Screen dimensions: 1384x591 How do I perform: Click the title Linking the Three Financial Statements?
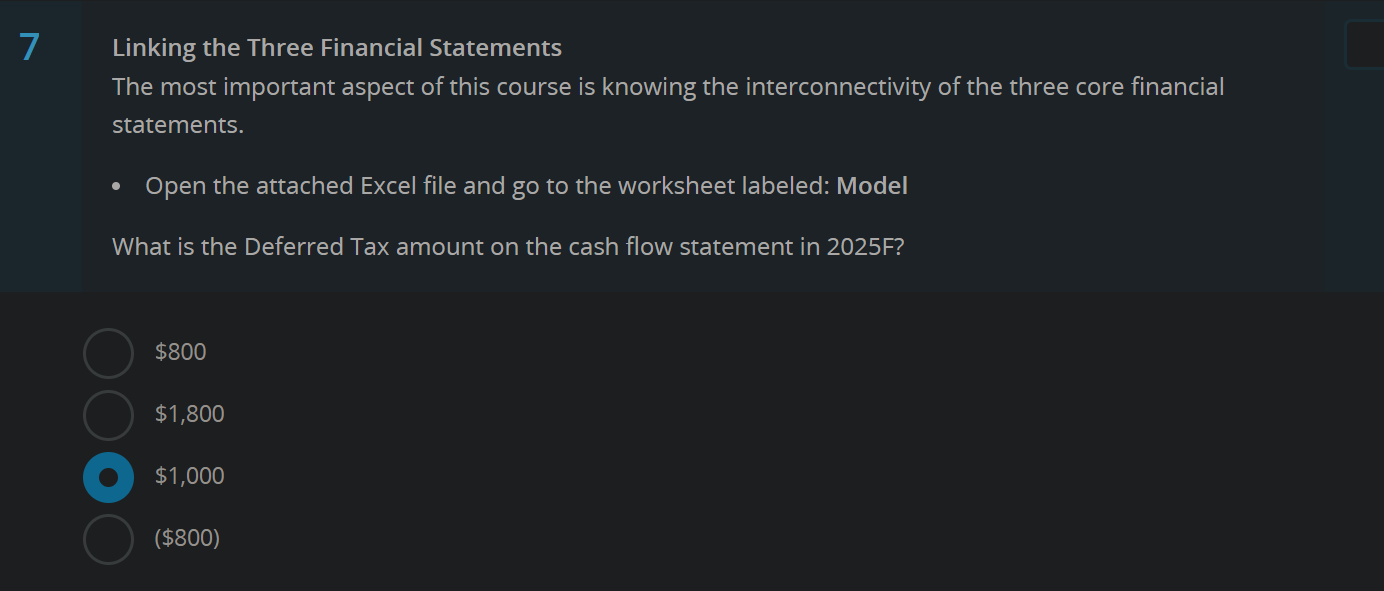337,47
